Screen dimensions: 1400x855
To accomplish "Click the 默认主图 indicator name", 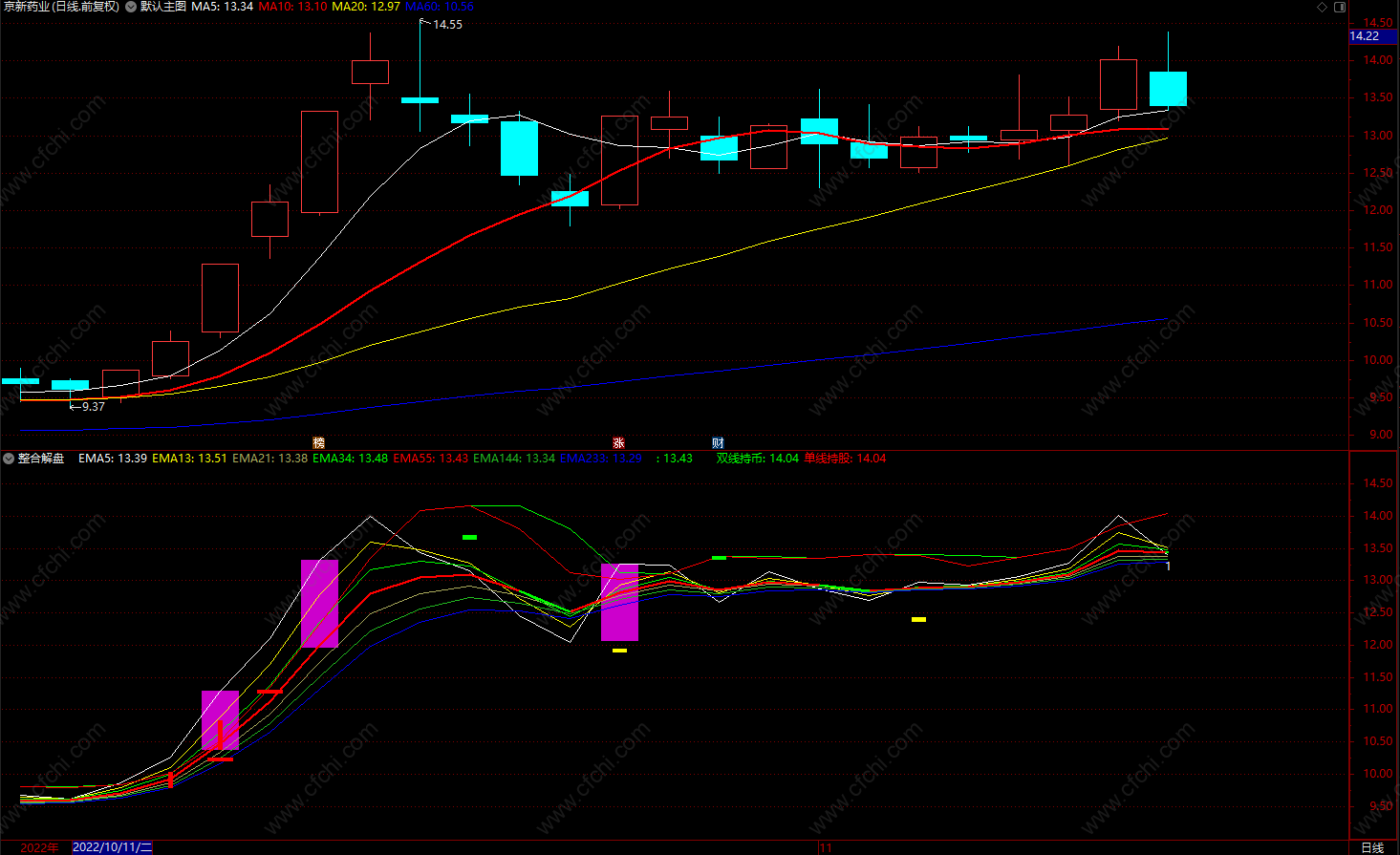I will pos(163,7).
